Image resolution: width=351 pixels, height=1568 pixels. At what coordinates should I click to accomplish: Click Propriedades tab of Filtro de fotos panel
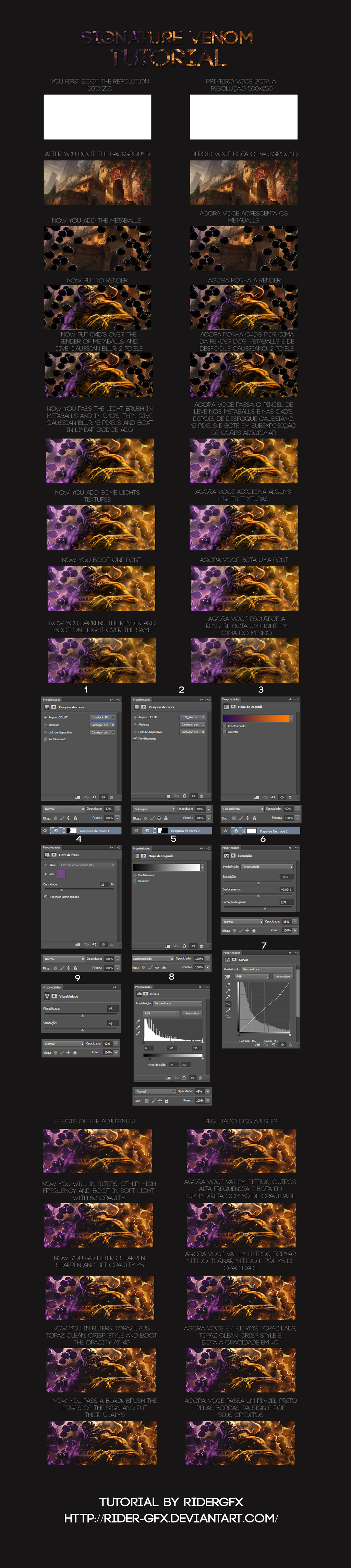point(52,847)
